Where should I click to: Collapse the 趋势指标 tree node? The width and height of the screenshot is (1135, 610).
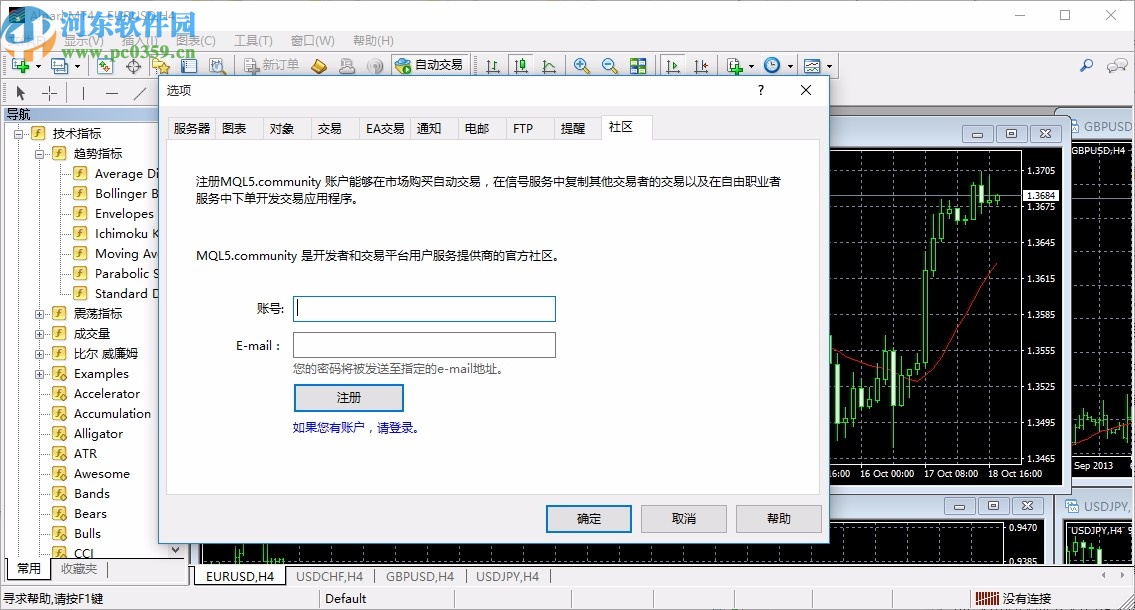coord(40,153)
